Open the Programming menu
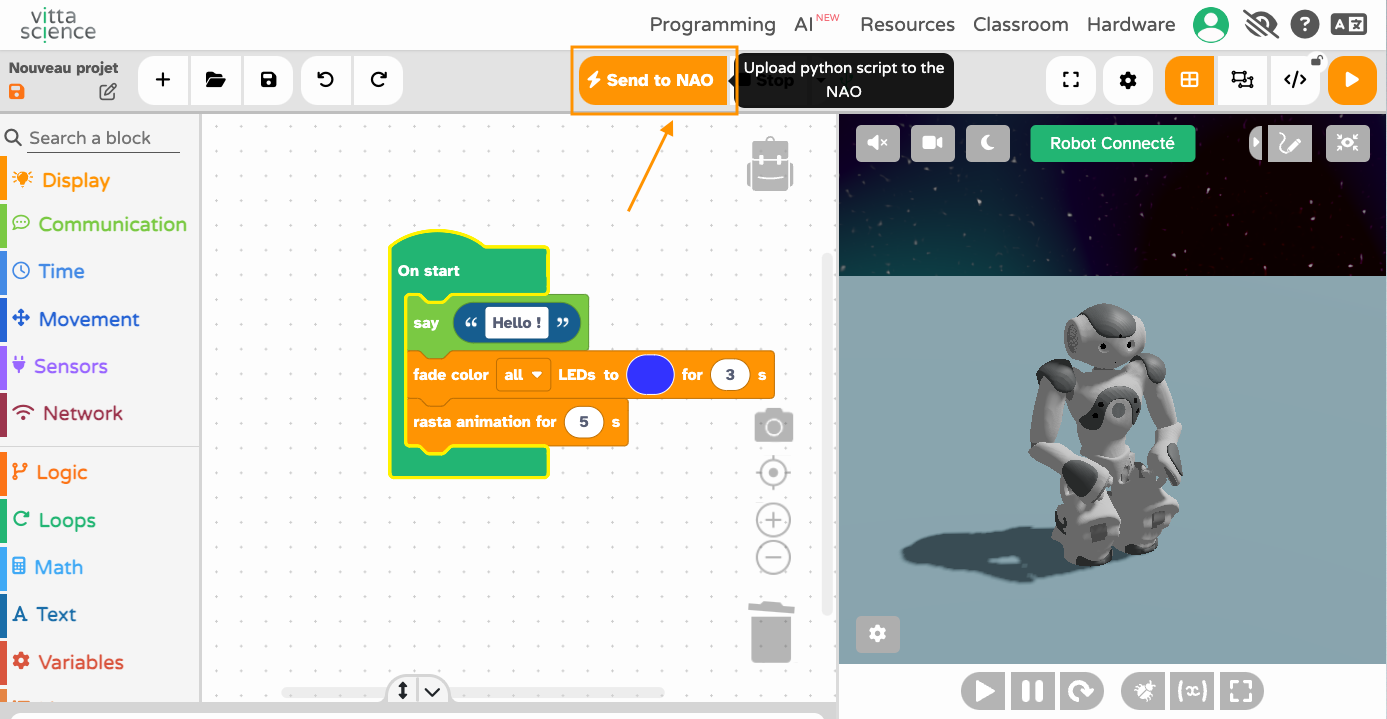This screenshot has width=1387, height=719. [x=712, y=24]
